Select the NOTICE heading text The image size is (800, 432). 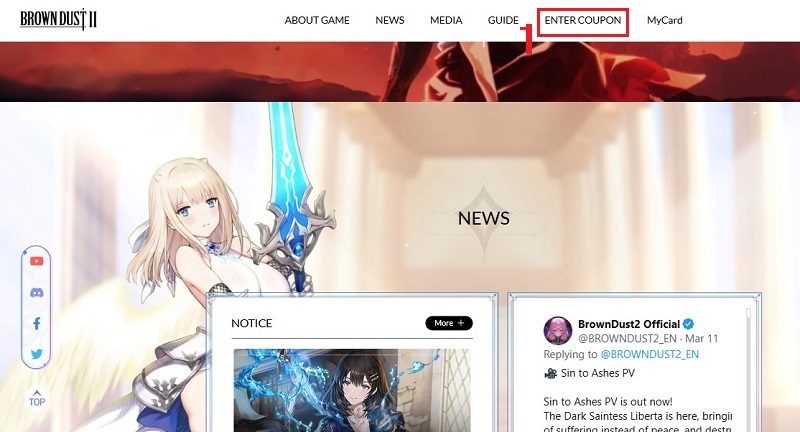pyautogui.click(x=252, y=323)
